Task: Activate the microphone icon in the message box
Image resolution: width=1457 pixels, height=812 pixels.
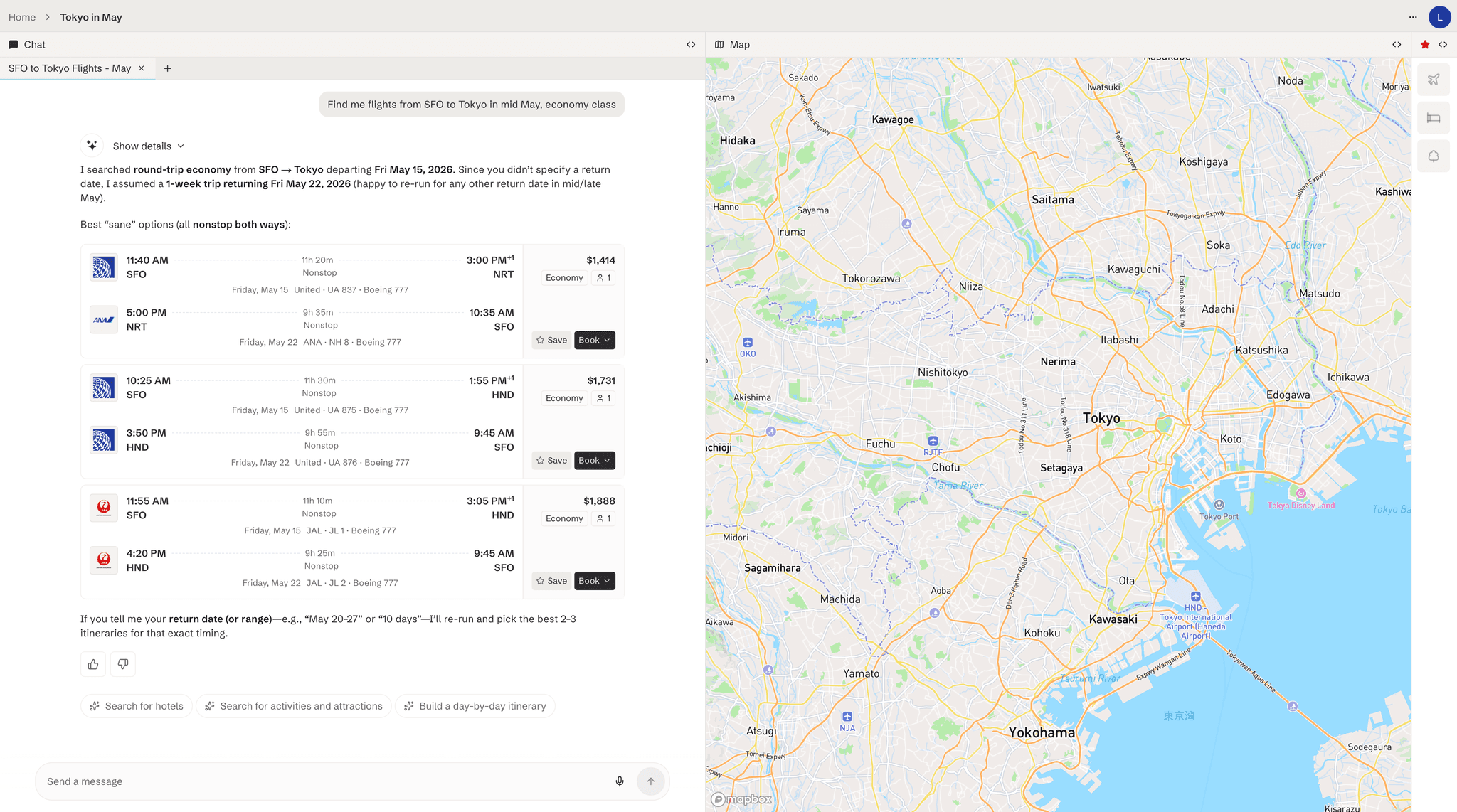Action: (x=619, y=781)
